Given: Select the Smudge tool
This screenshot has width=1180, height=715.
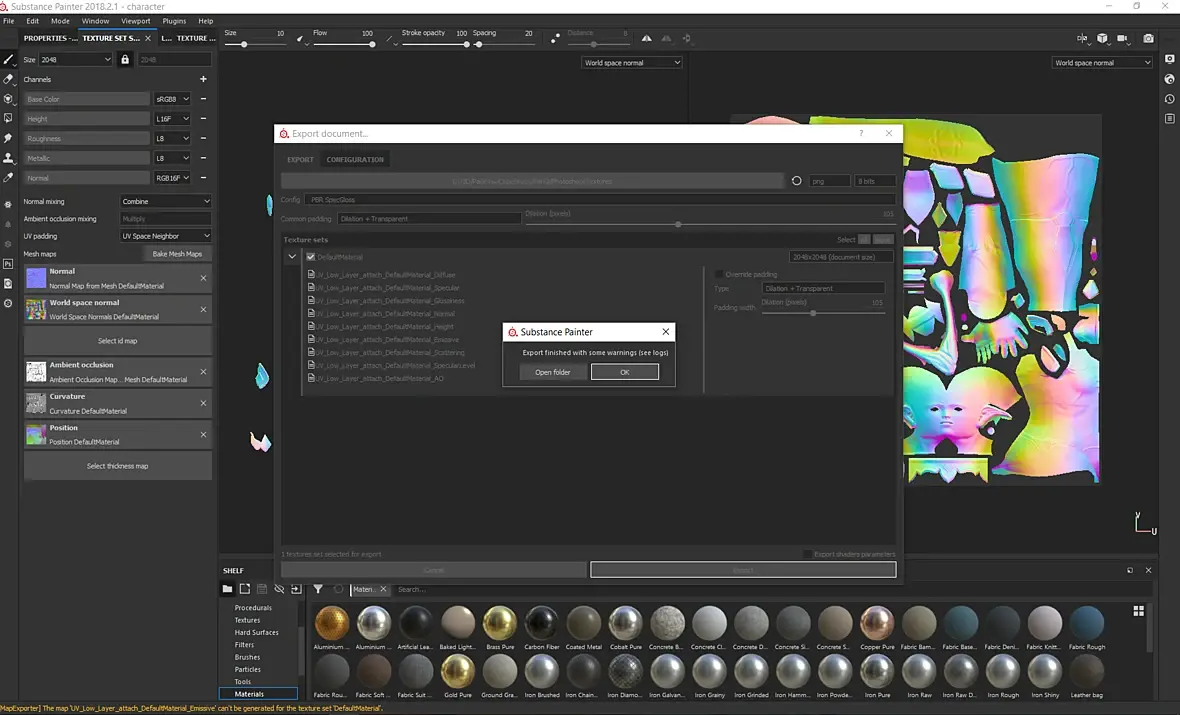Looking at the screenshot, I should click(8, 138).
